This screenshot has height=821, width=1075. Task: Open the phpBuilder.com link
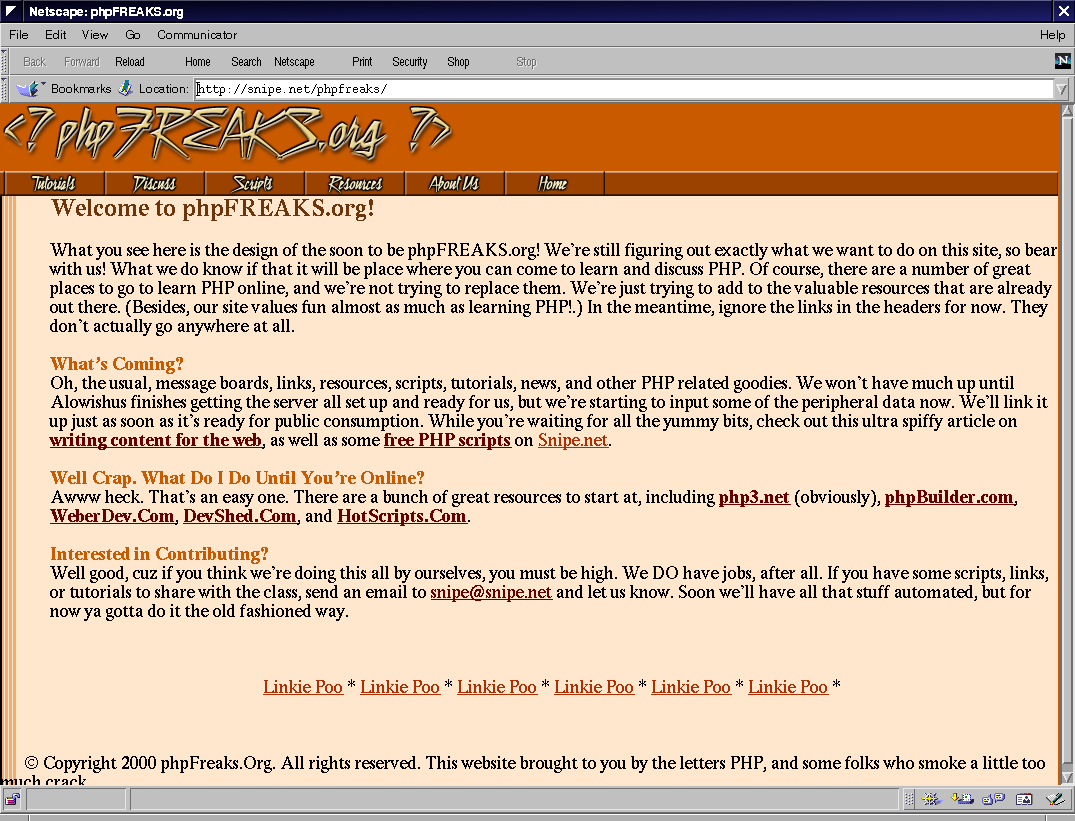pyautogui.click(x=949, y=497)
